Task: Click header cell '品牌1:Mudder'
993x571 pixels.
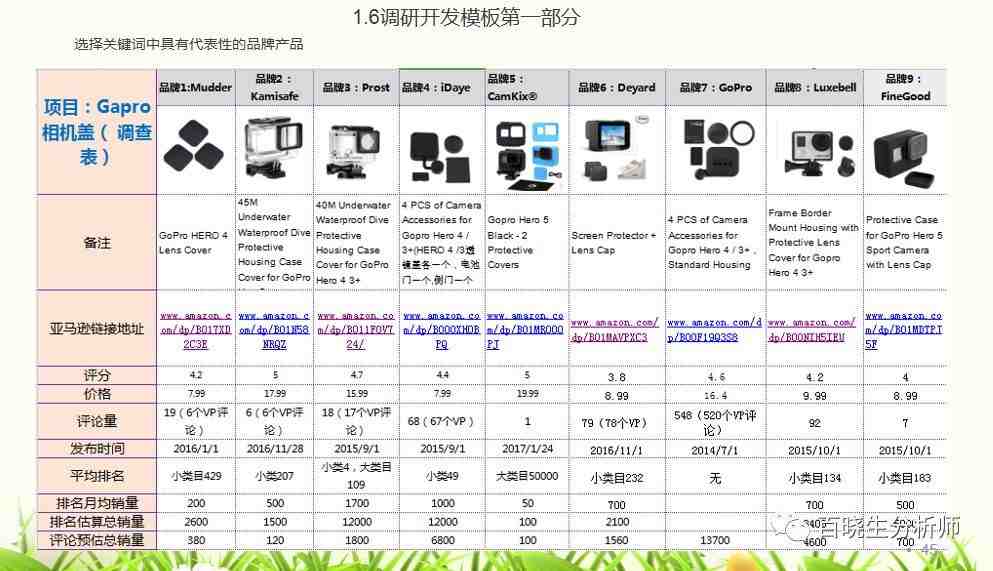Action: (x=196, y=87)
